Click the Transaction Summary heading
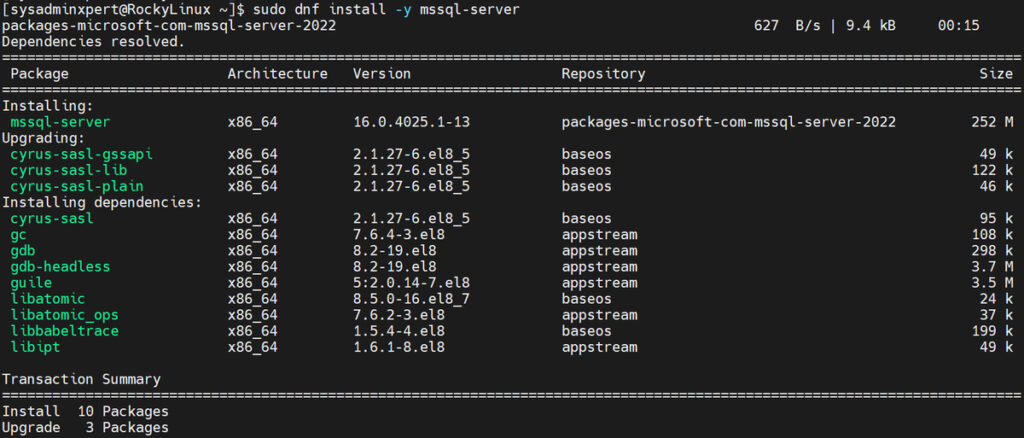This screenshot has height=438, width=1024. coord(82,379)
